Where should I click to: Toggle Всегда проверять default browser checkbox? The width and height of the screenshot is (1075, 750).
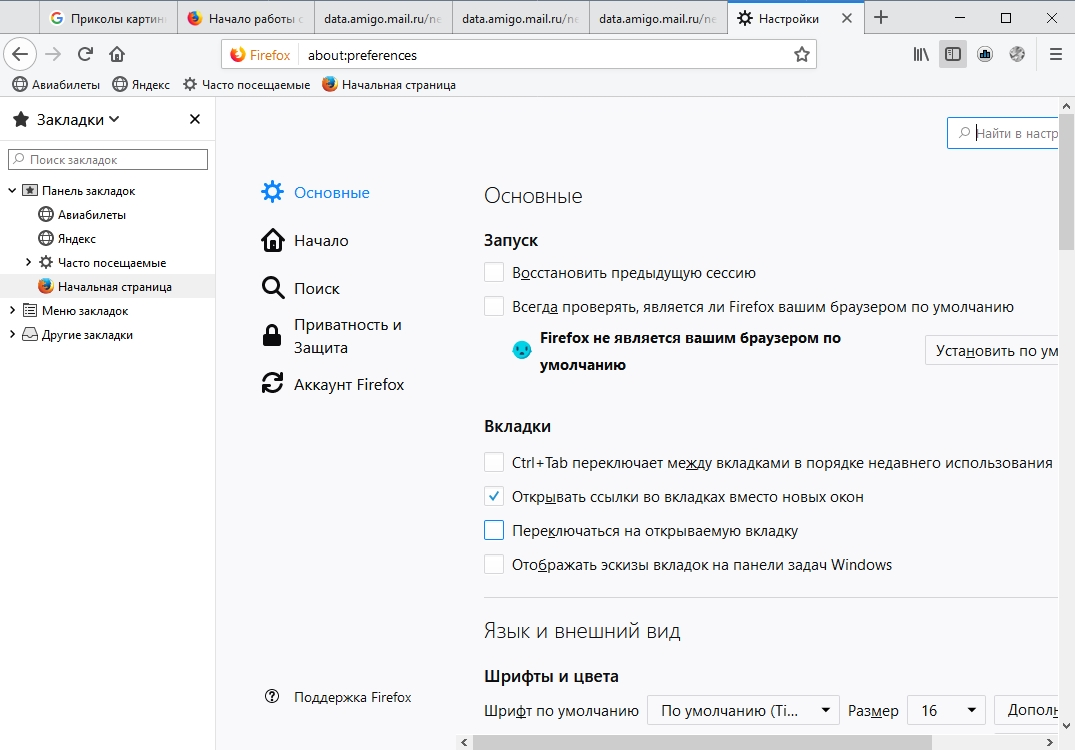[x=494, y=306]
